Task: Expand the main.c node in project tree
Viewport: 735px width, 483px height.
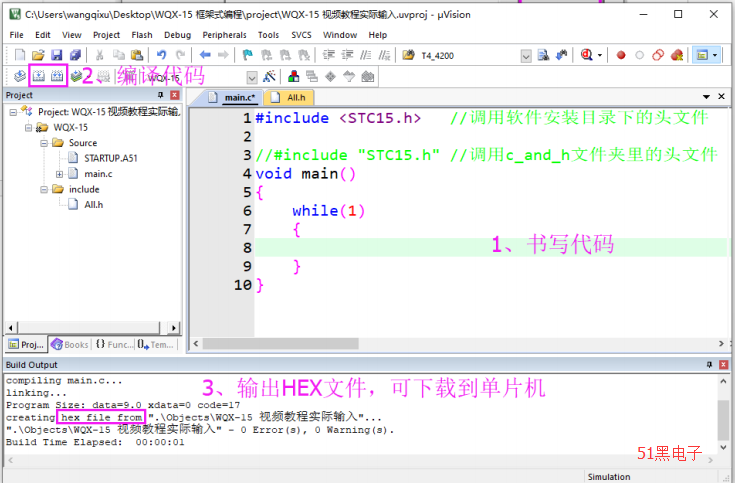Action: (x=60, y=174)
